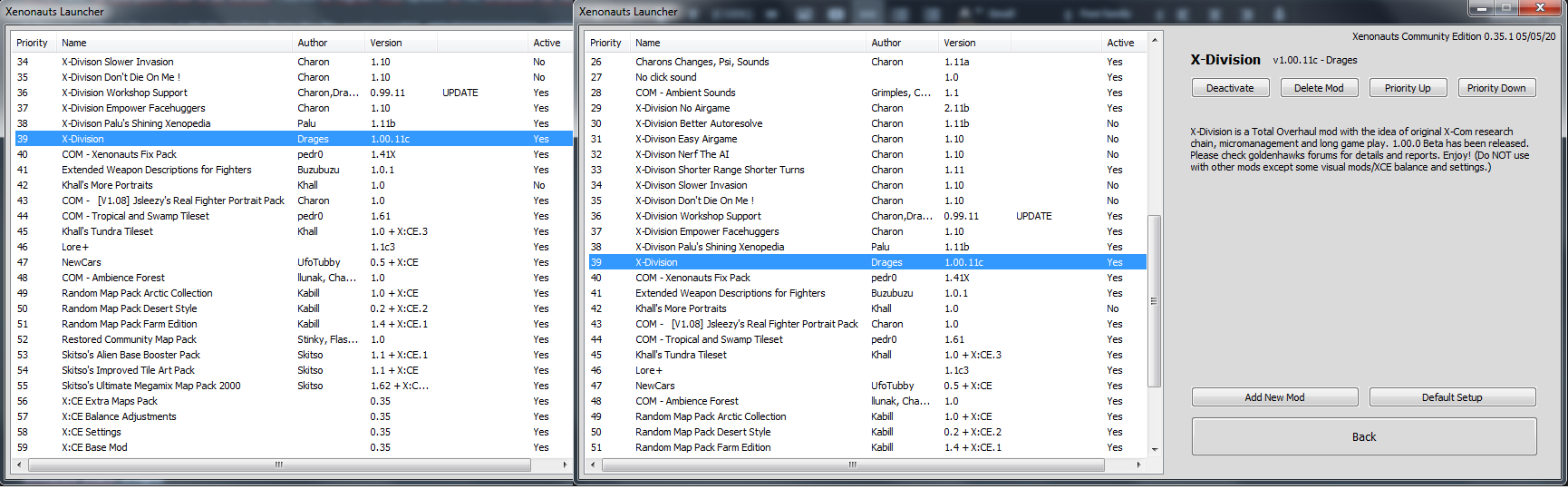
Task: Select 'Jsleezy's Real Fighter Portrait Pack' in left window
Action: point(293,200)
